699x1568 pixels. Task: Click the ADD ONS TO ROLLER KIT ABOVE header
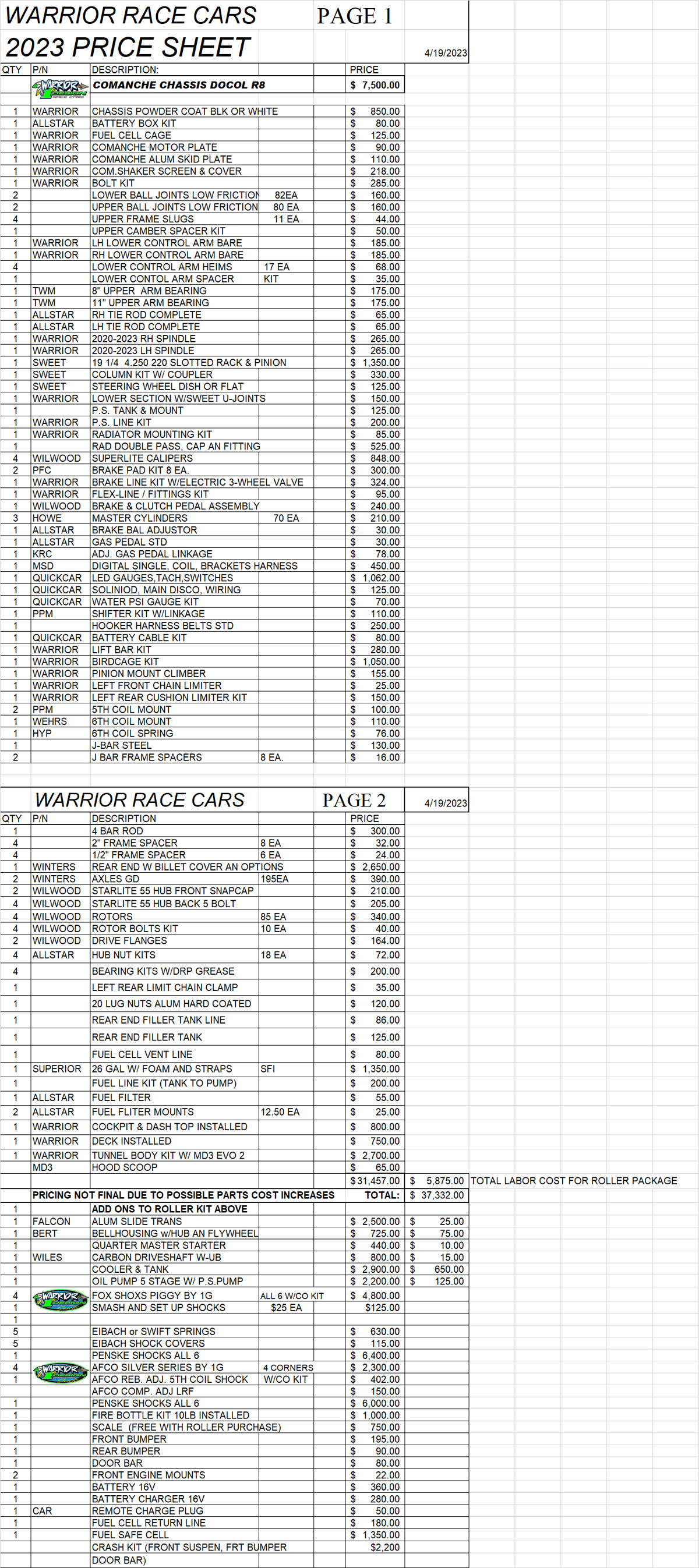coord(170,1209)
